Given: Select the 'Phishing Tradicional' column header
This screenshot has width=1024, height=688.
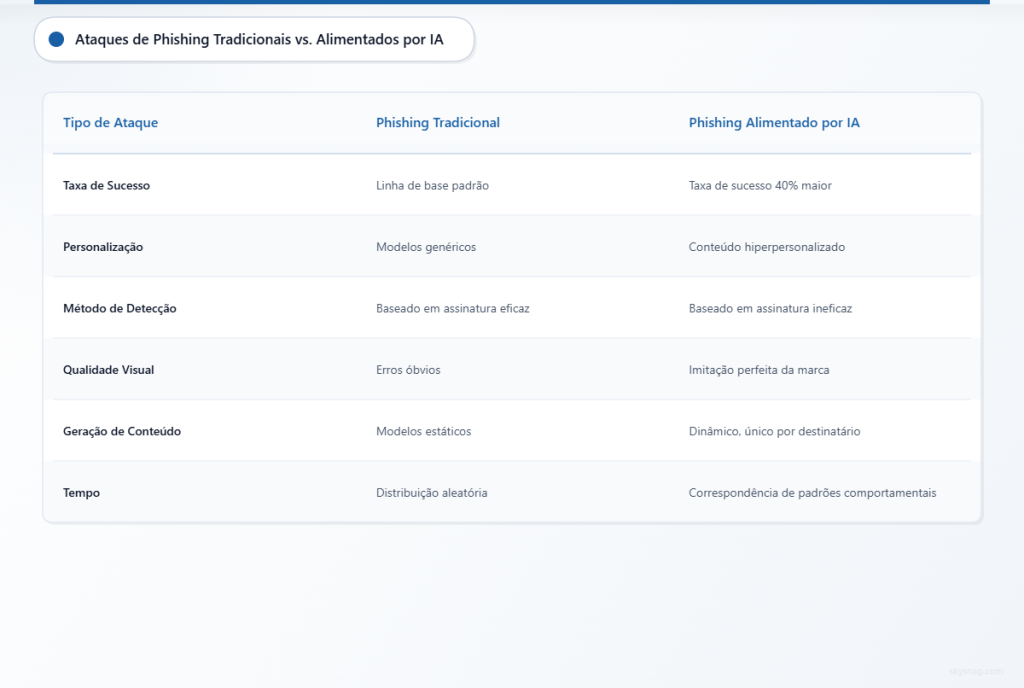Looking at the screenshot, I should 438,123.
